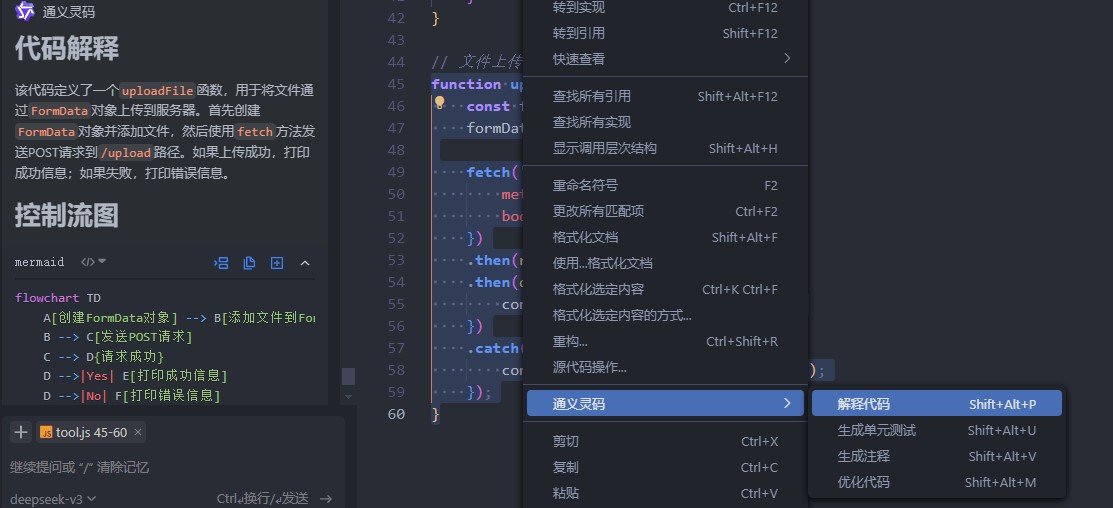Viewport: 1113px width, 508px height.
Task: Copy the mermaid code block
Action: click(x=249, y=263)
